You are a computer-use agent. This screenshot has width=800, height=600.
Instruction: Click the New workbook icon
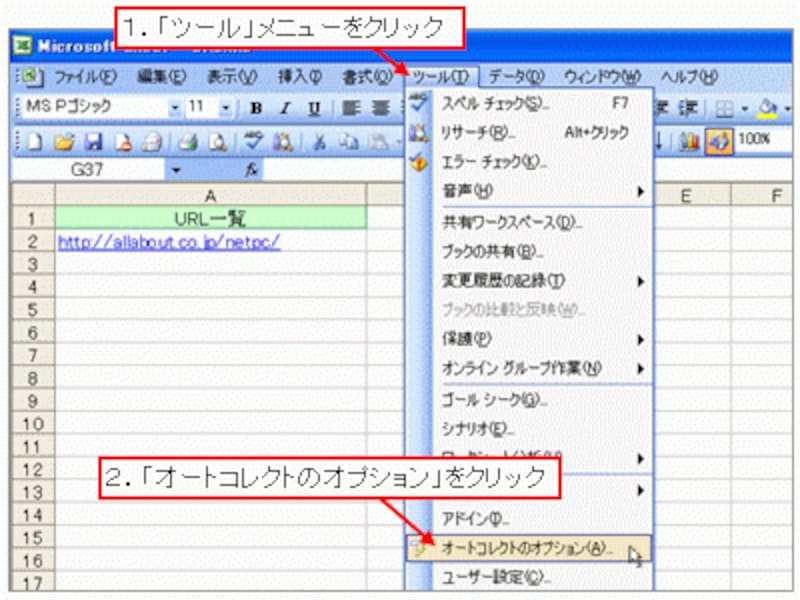(35, 142)
